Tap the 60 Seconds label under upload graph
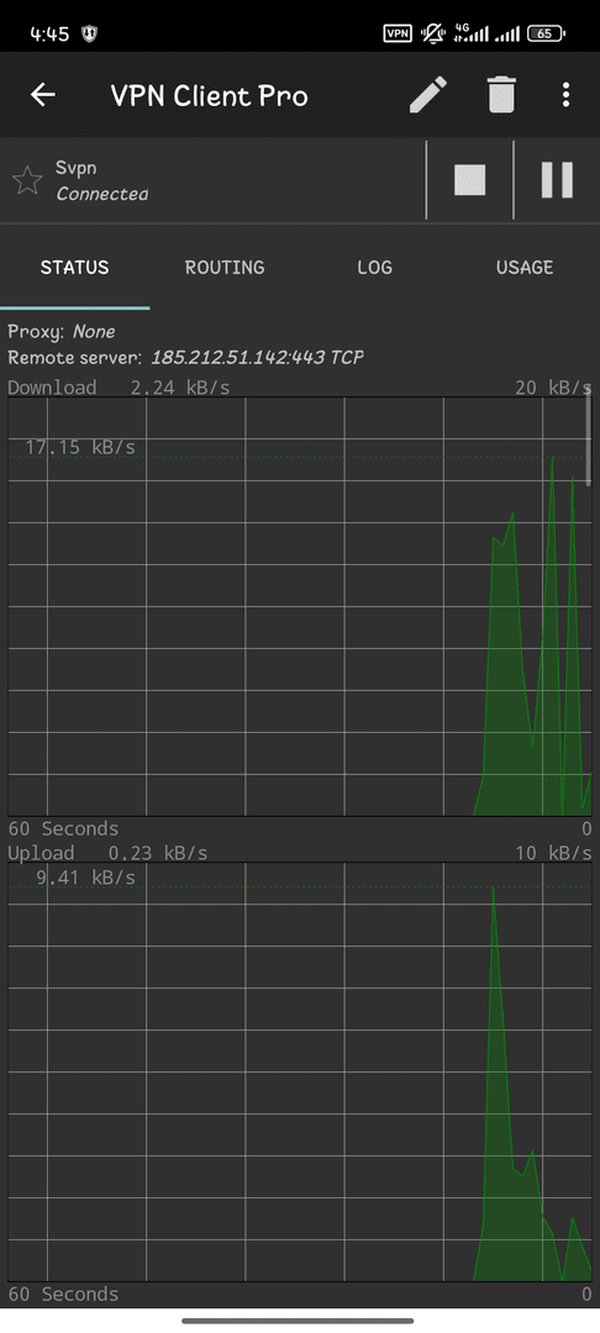The image size is (600, 1333). click(63, 1294)
